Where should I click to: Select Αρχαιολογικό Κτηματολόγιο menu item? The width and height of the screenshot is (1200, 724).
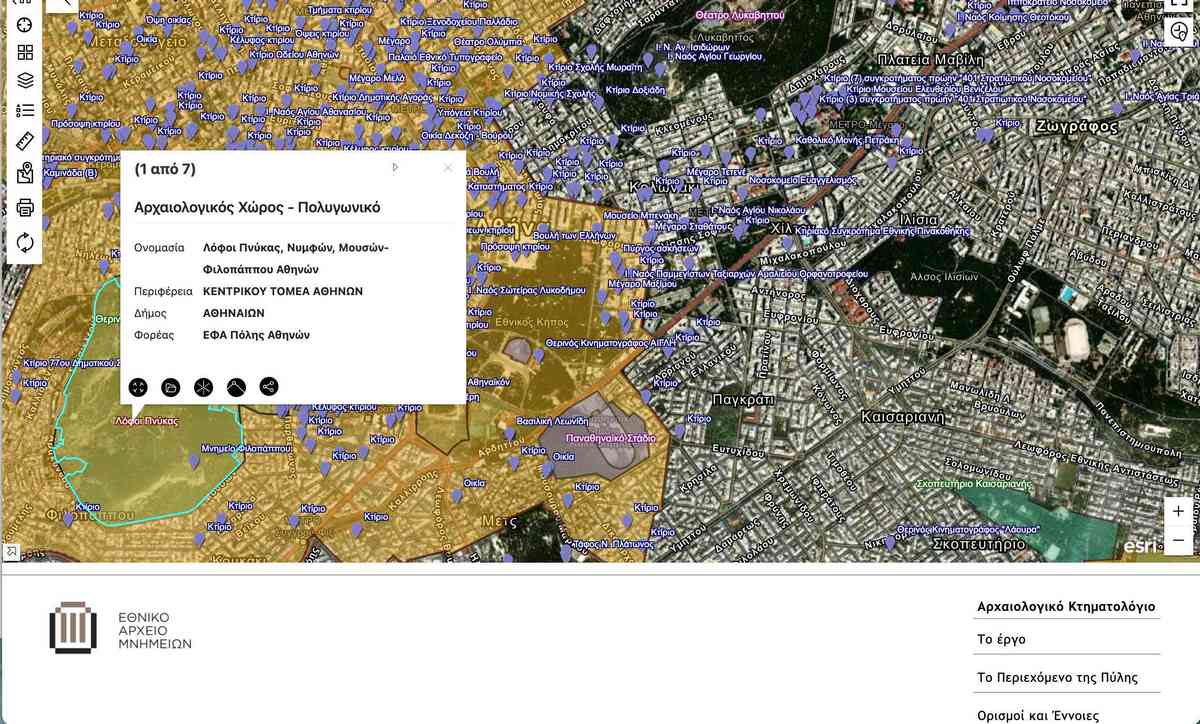click(1065, 606)
